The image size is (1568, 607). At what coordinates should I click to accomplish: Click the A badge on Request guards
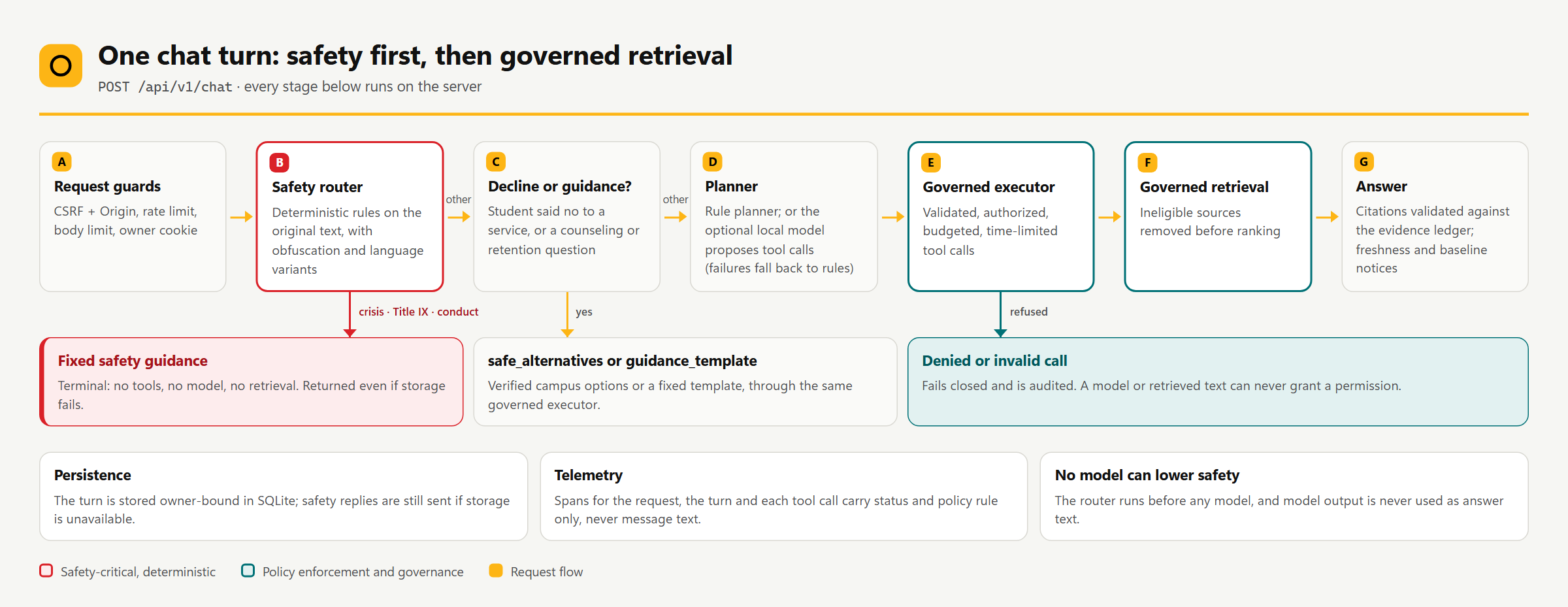[62, 162]
